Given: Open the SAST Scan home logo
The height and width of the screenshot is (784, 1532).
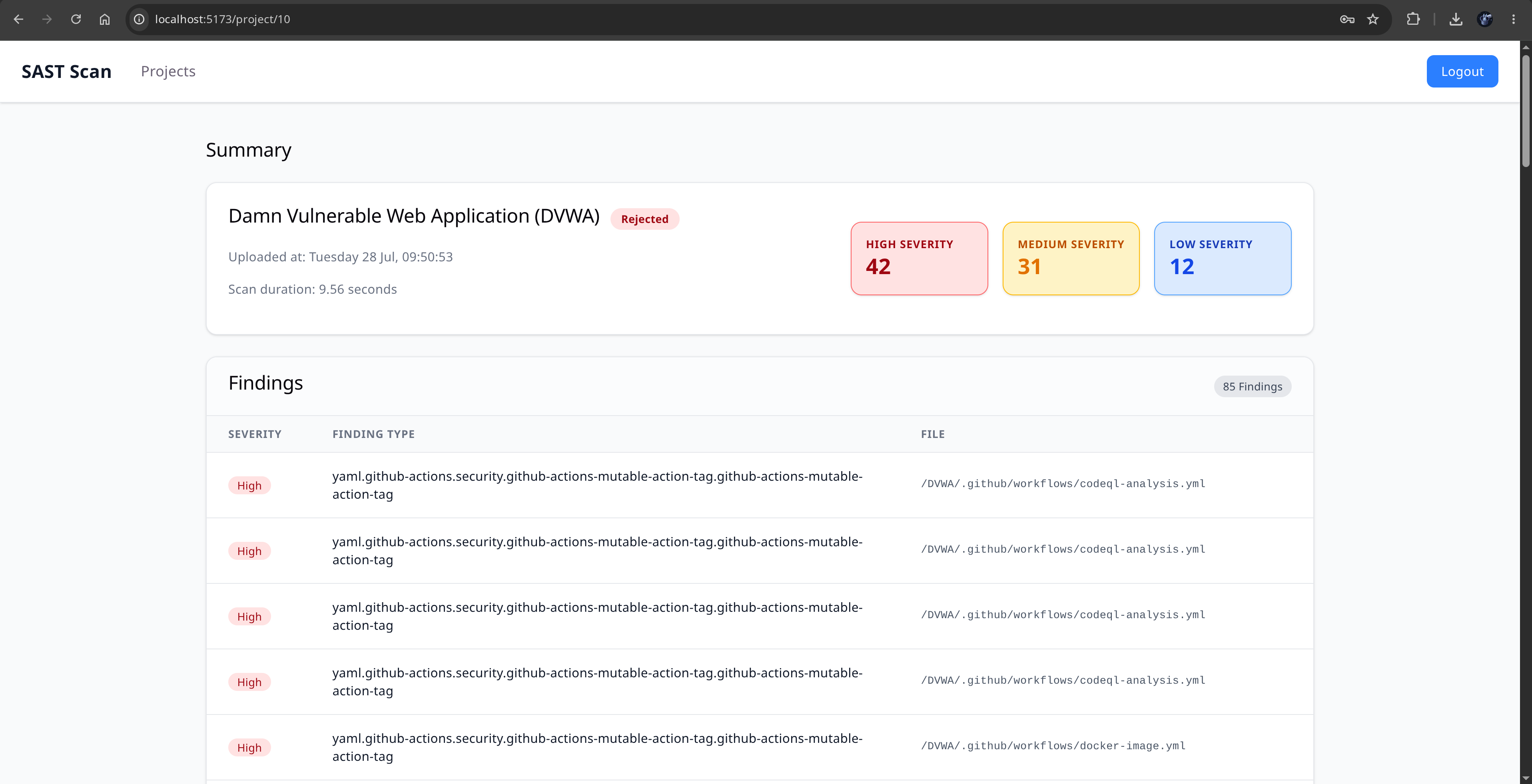Looking at the screenshot, I should click(x=67, y=71).
